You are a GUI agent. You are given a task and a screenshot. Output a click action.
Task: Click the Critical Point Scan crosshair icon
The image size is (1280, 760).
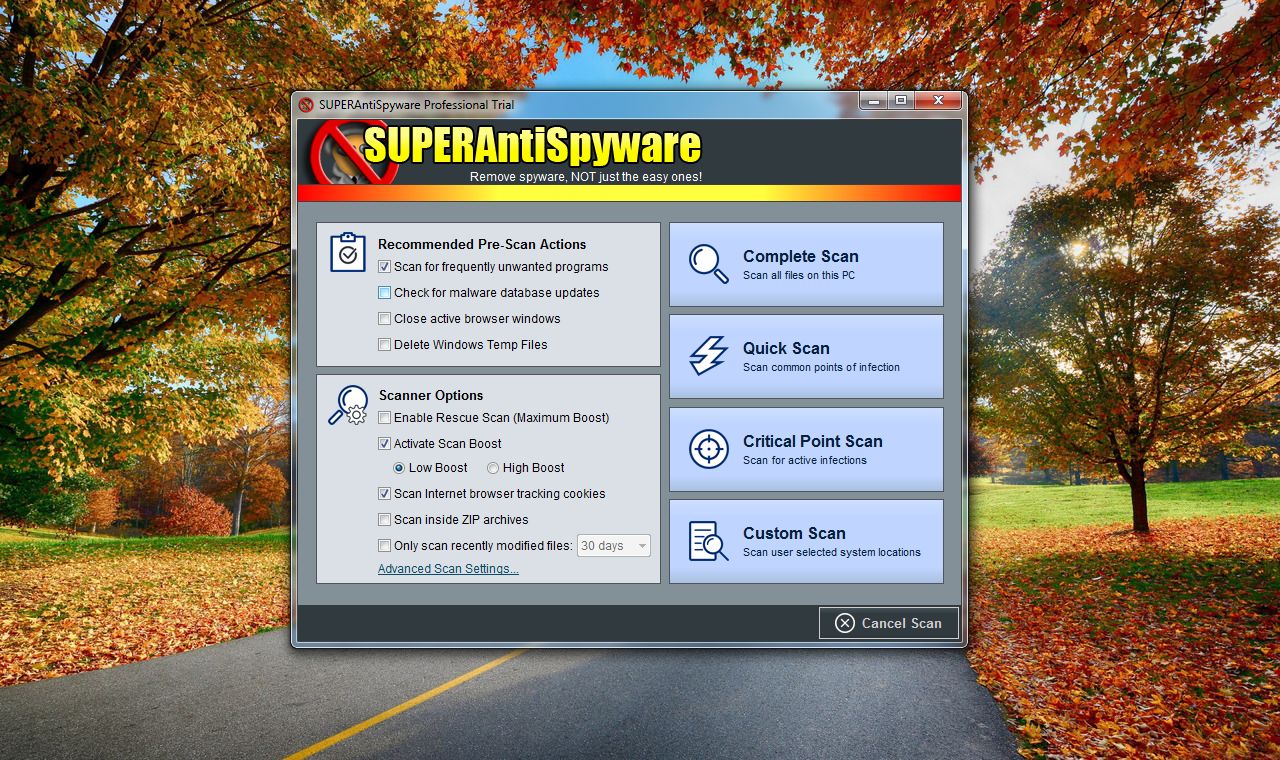click(x=709, y=449)
